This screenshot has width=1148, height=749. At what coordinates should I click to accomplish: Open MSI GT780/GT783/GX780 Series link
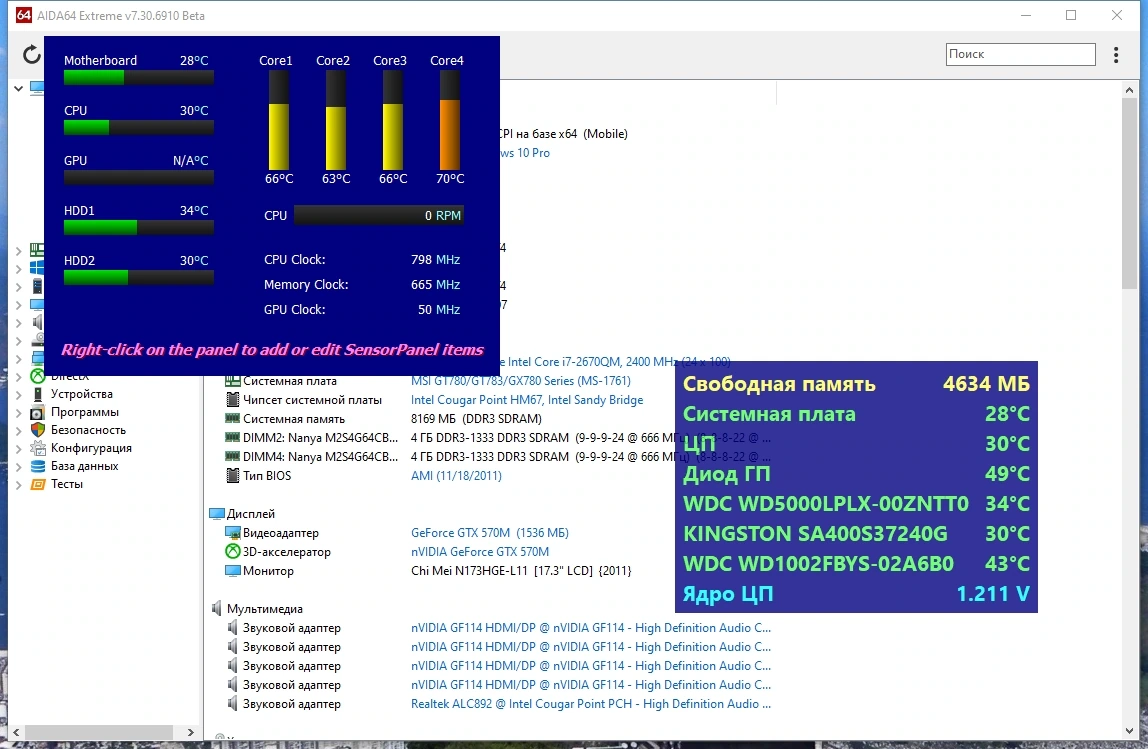click(x=521, y=381)
